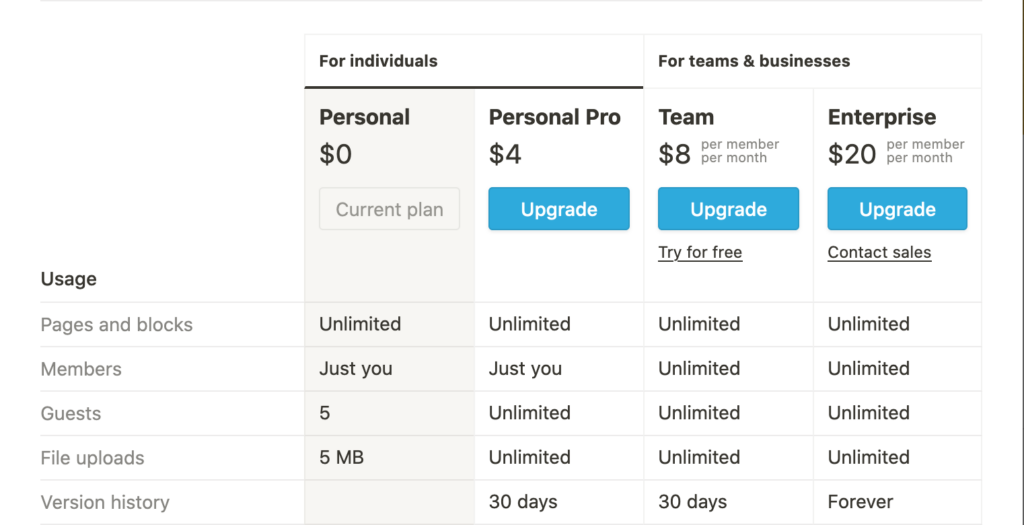Click Upgrade under Enterprise plan

[x=897, y=209]
